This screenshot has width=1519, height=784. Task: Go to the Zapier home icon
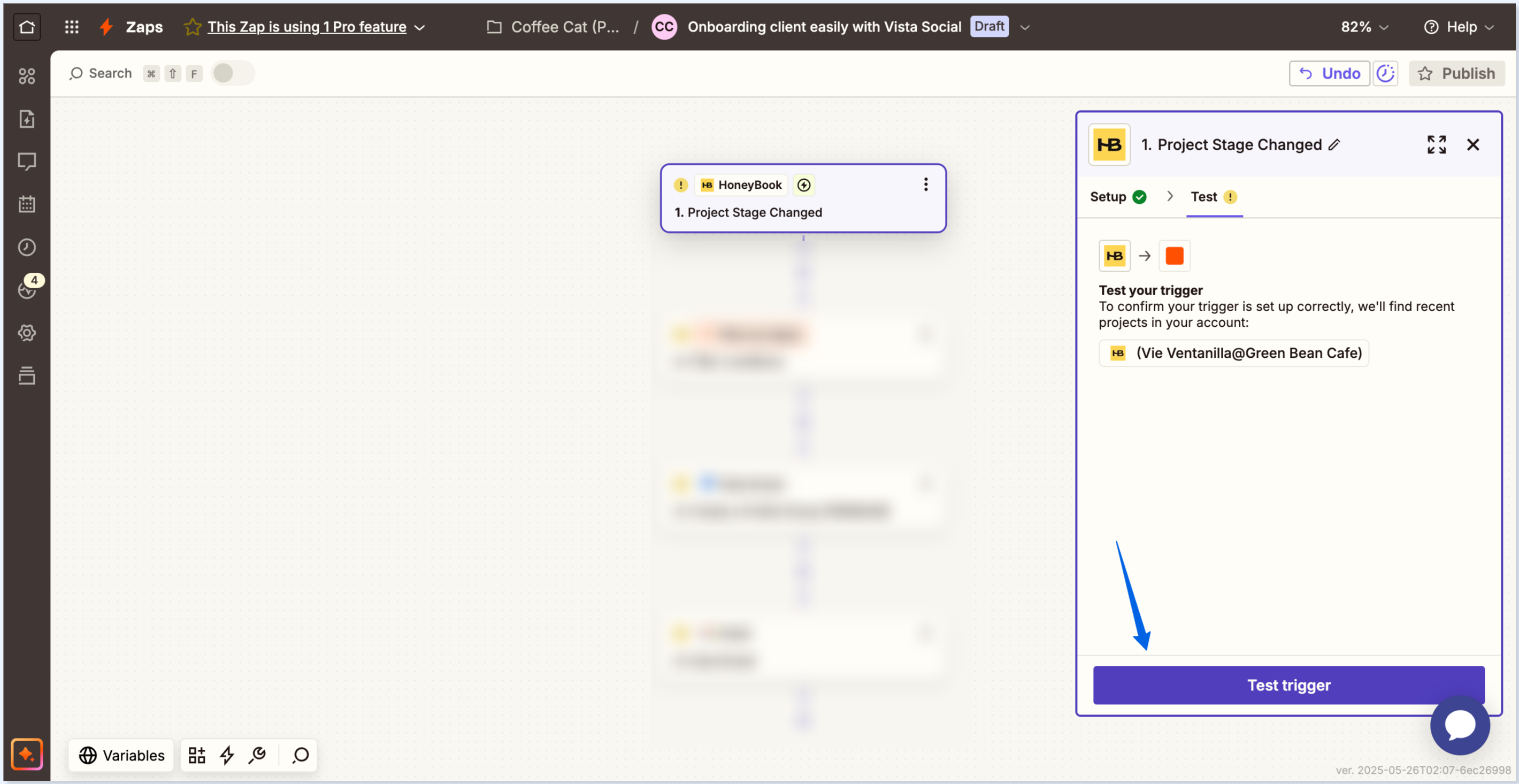pos(27,27)
